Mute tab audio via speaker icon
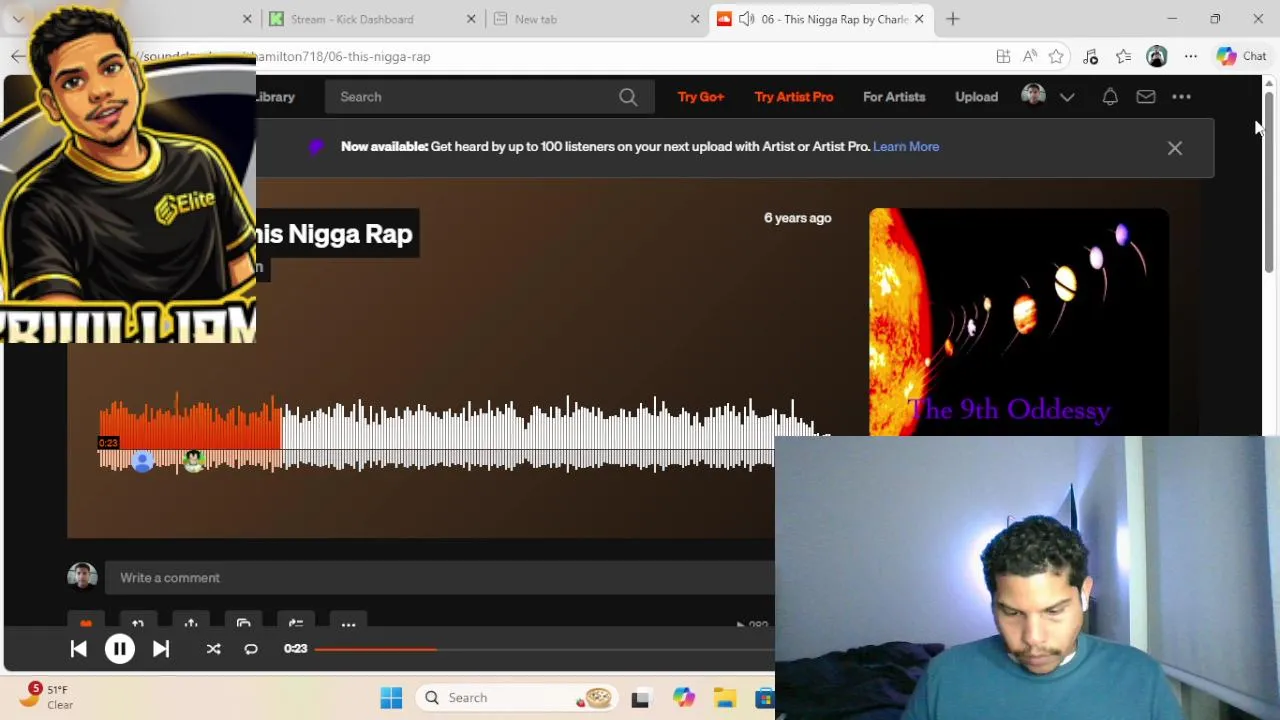 746,19
